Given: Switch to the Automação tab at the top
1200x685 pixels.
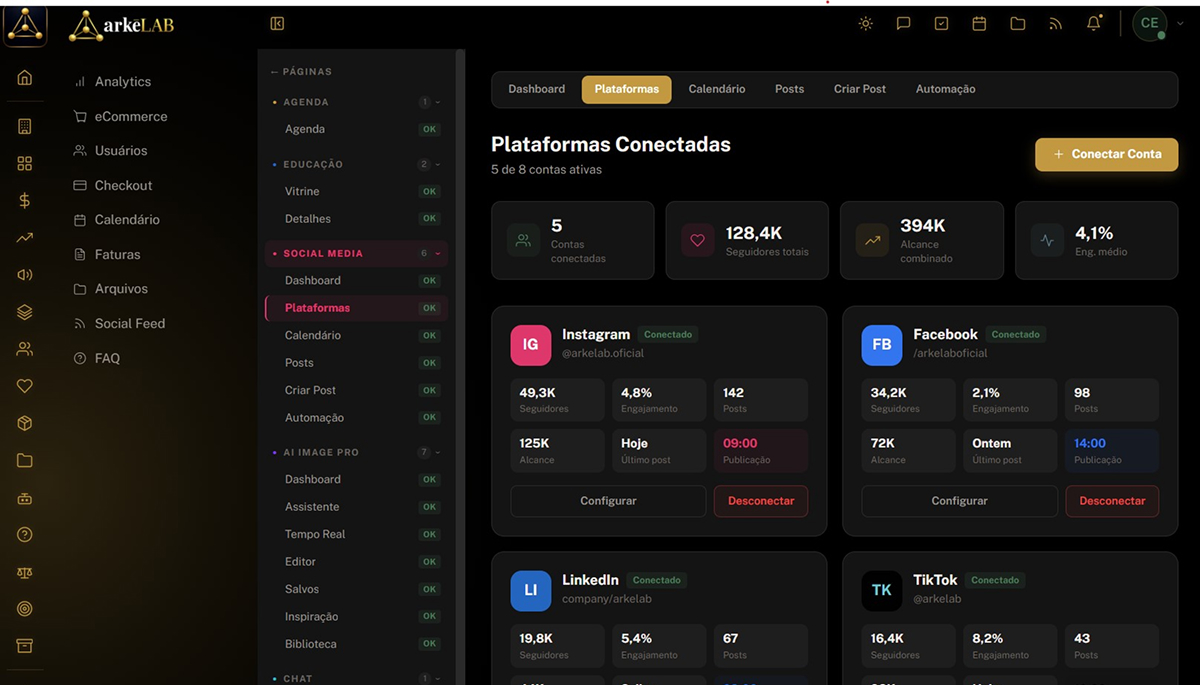Looking at the screenshot, I should coord(946,89).
